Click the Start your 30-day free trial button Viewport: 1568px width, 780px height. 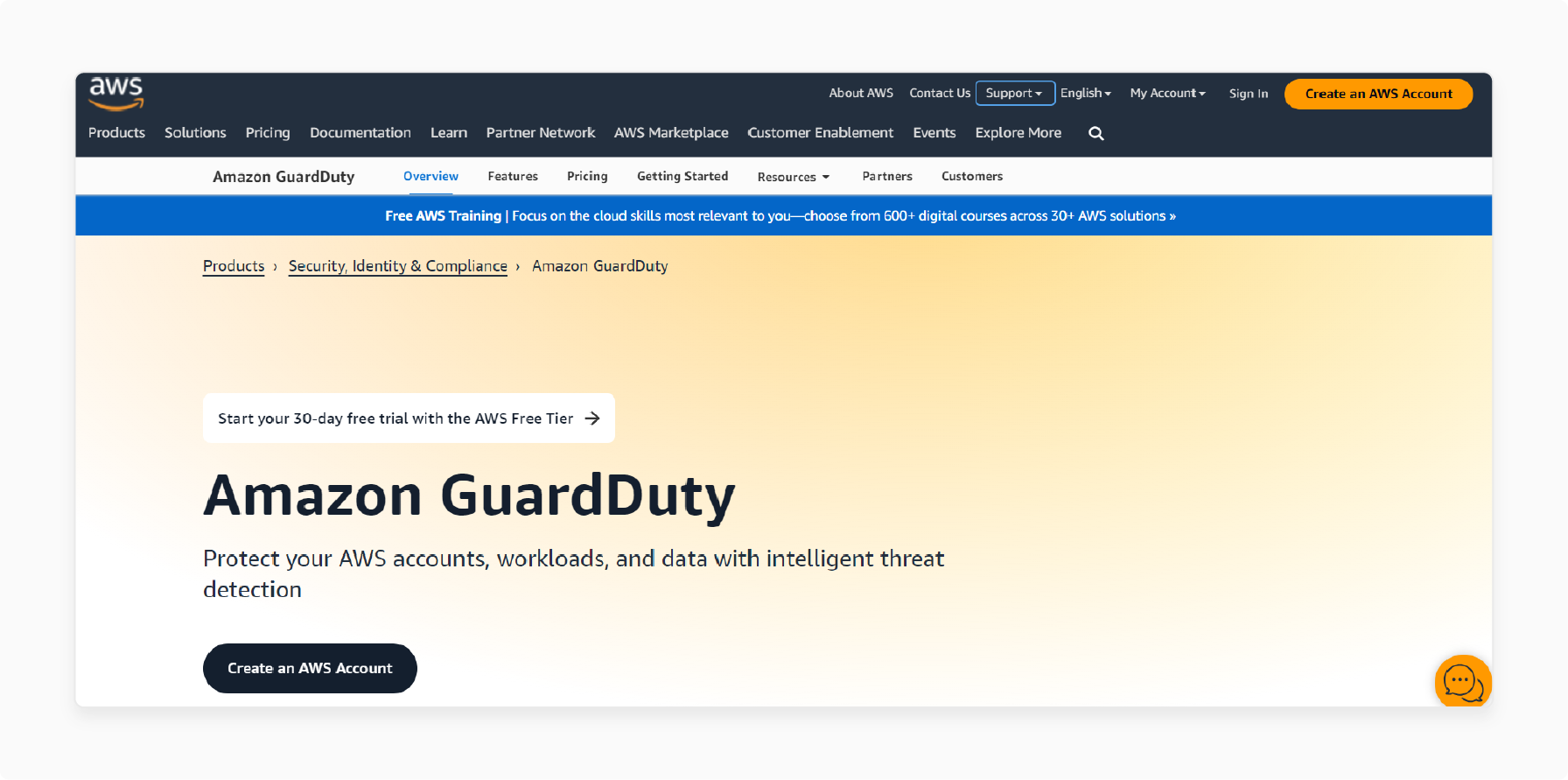tap(409, 418)
